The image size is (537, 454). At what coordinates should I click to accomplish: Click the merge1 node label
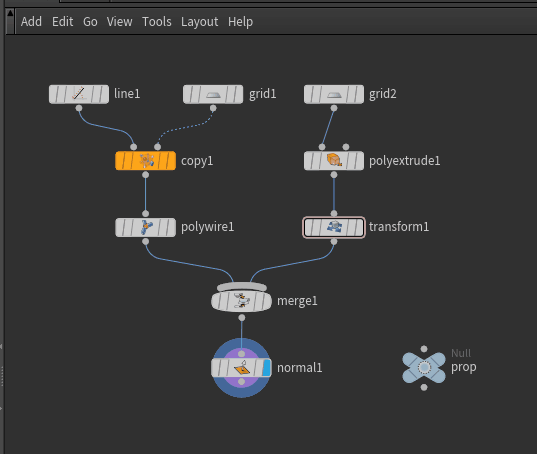[297, 301]
